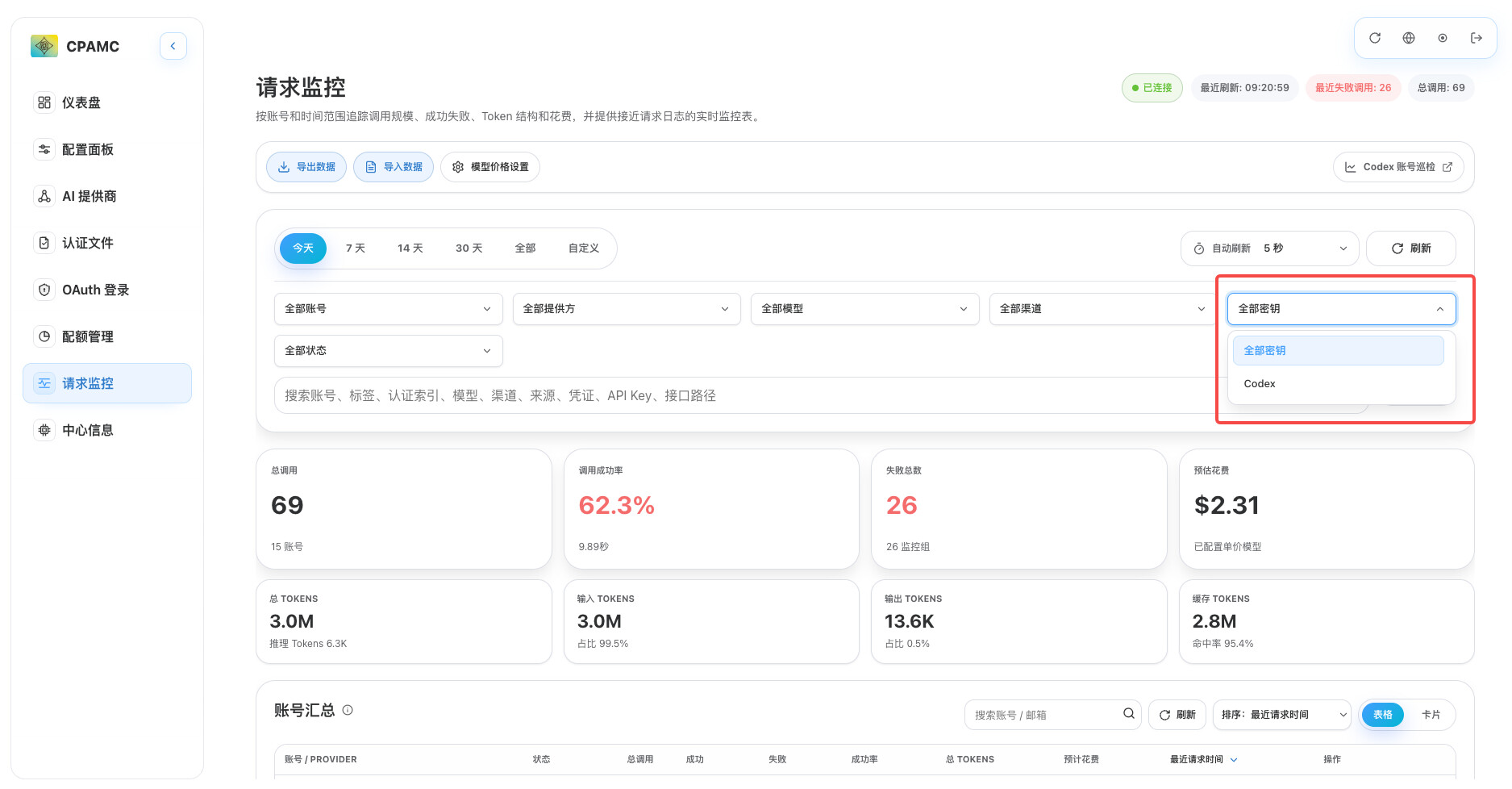Open the language globe icon
Viewport: 1512px width, 789px height.
tap(1409, 38)
